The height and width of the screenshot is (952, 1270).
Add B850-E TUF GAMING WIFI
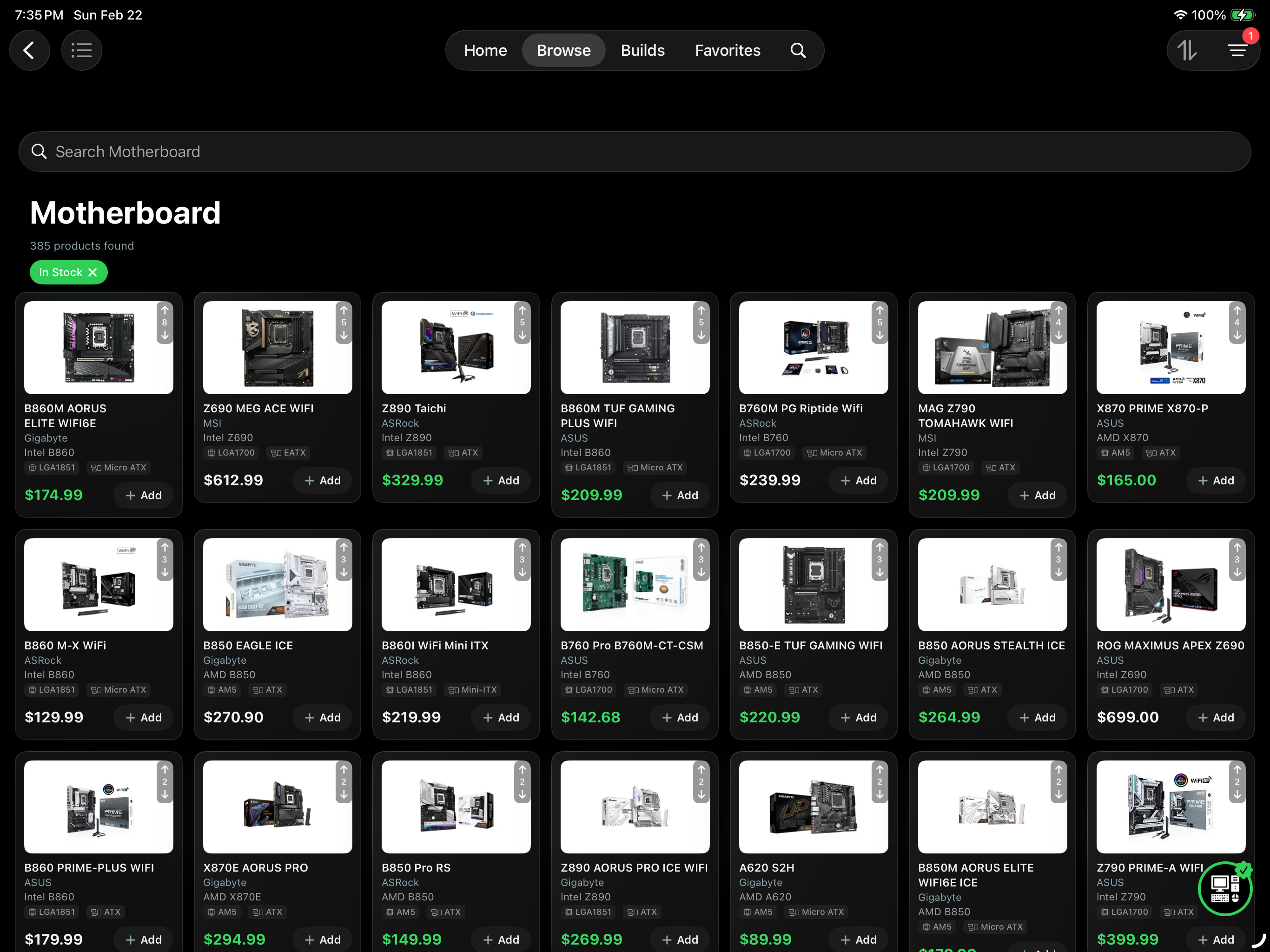(x=858, y=717)
